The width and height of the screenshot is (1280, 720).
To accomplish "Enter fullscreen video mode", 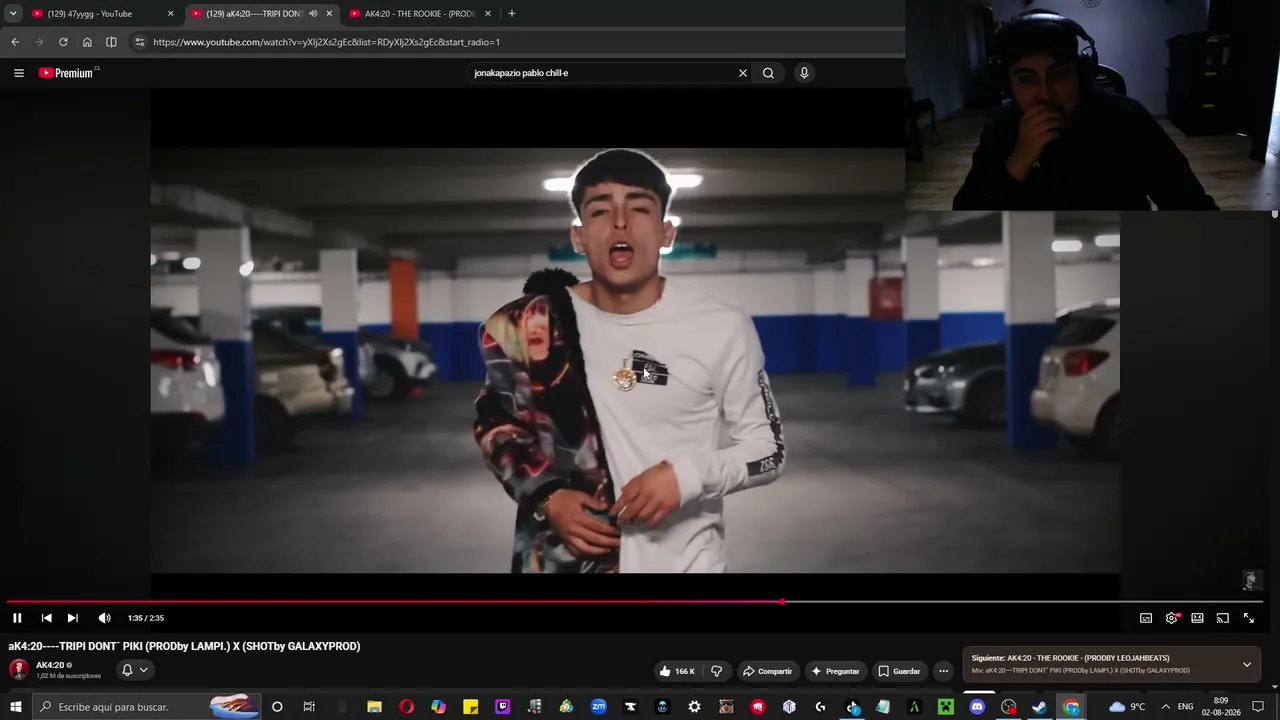I will click(x=1248, y=618).
